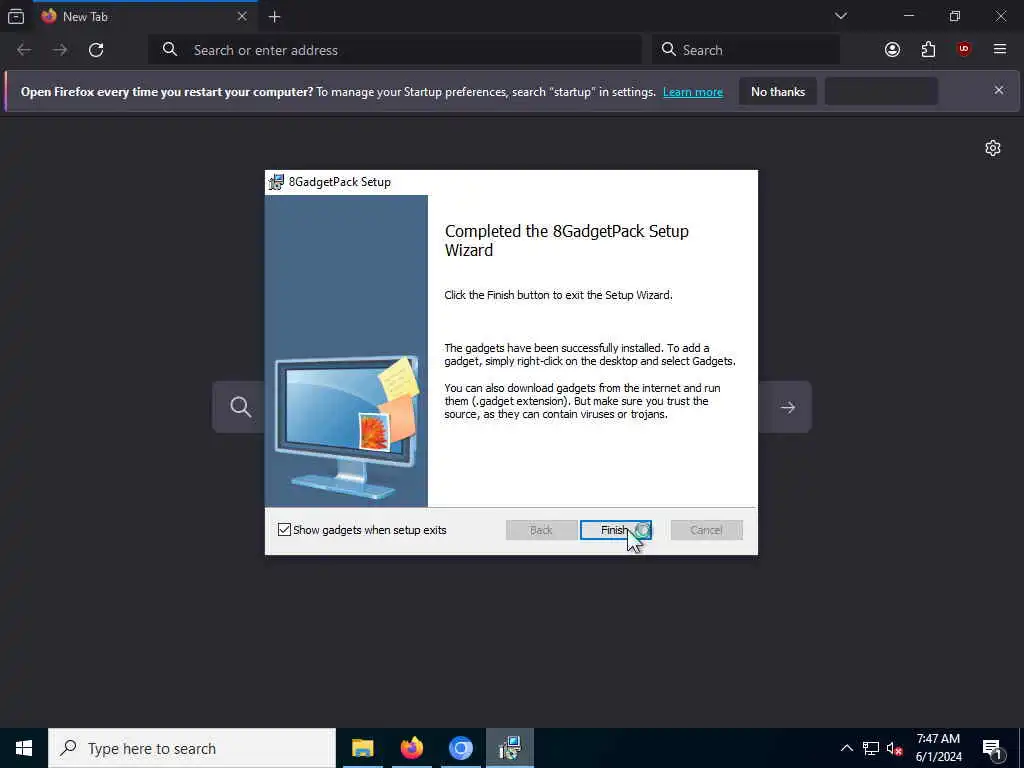The height and width of the screenshot is (768, 1024).
Task: Open File Explorer from taskbar
Action: (x=362, y=748)
